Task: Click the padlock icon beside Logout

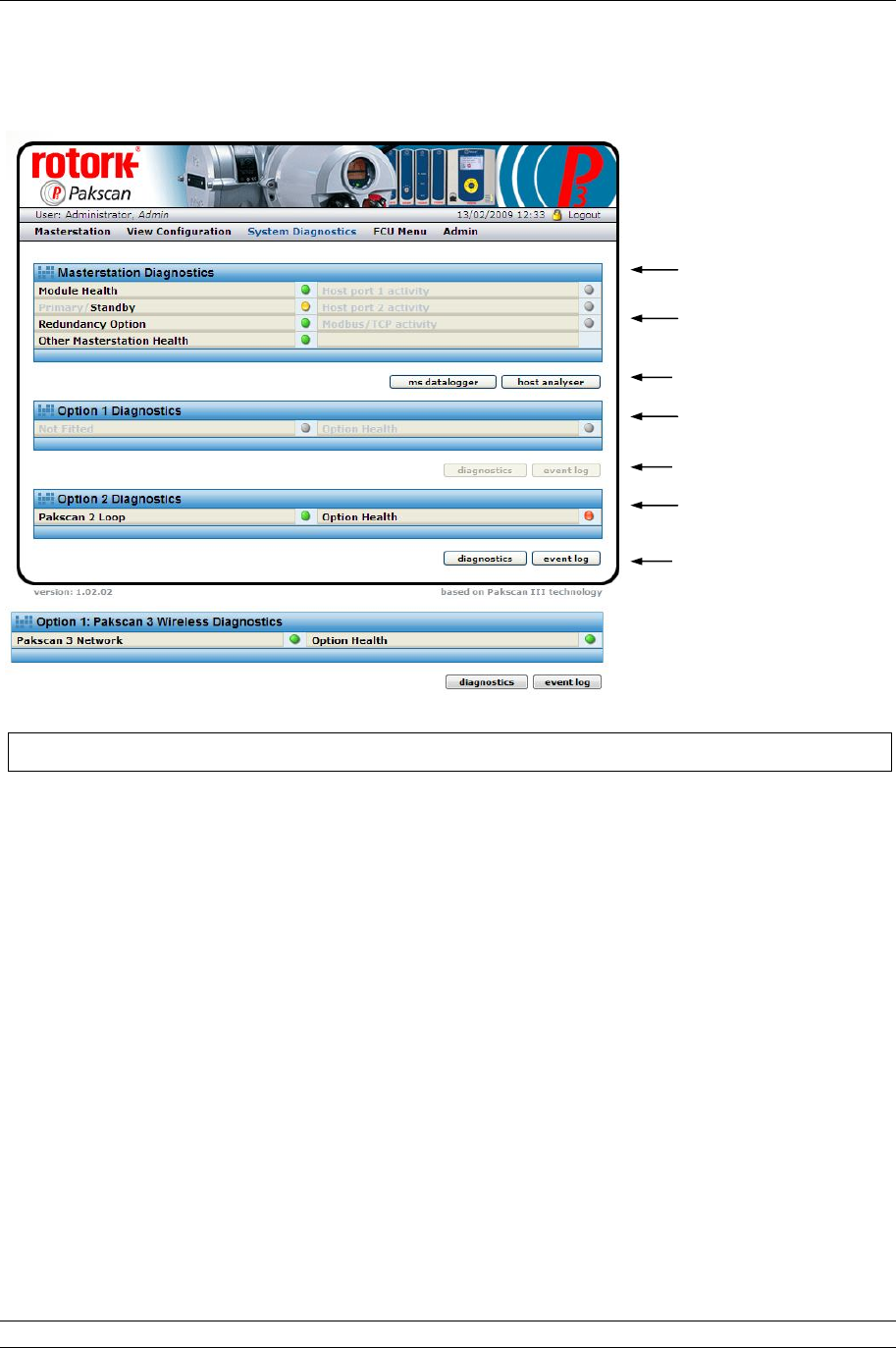Action: (557, 214)
